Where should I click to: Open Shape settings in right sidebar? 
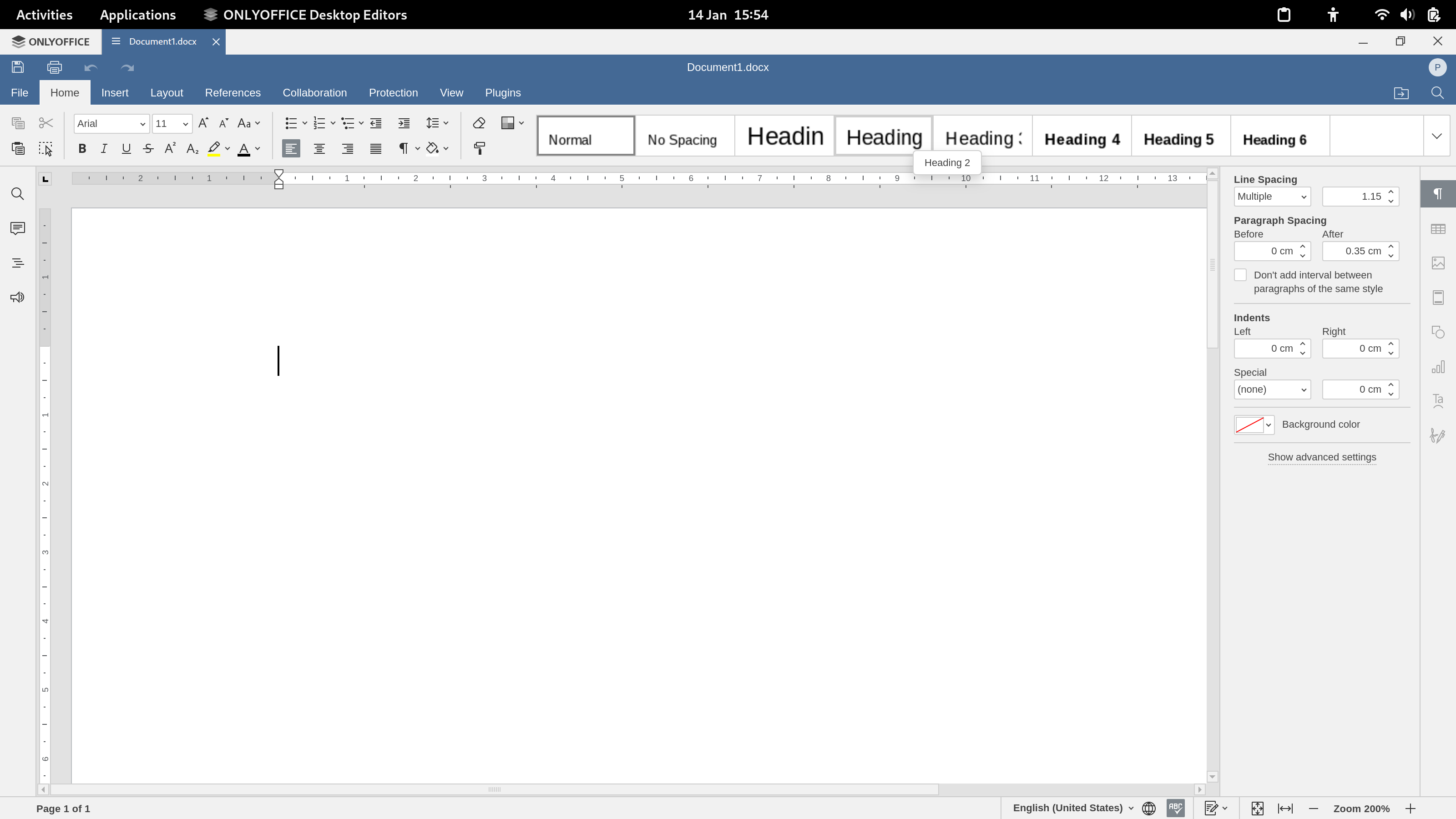pyautogui.click(x=1438, y=332)
